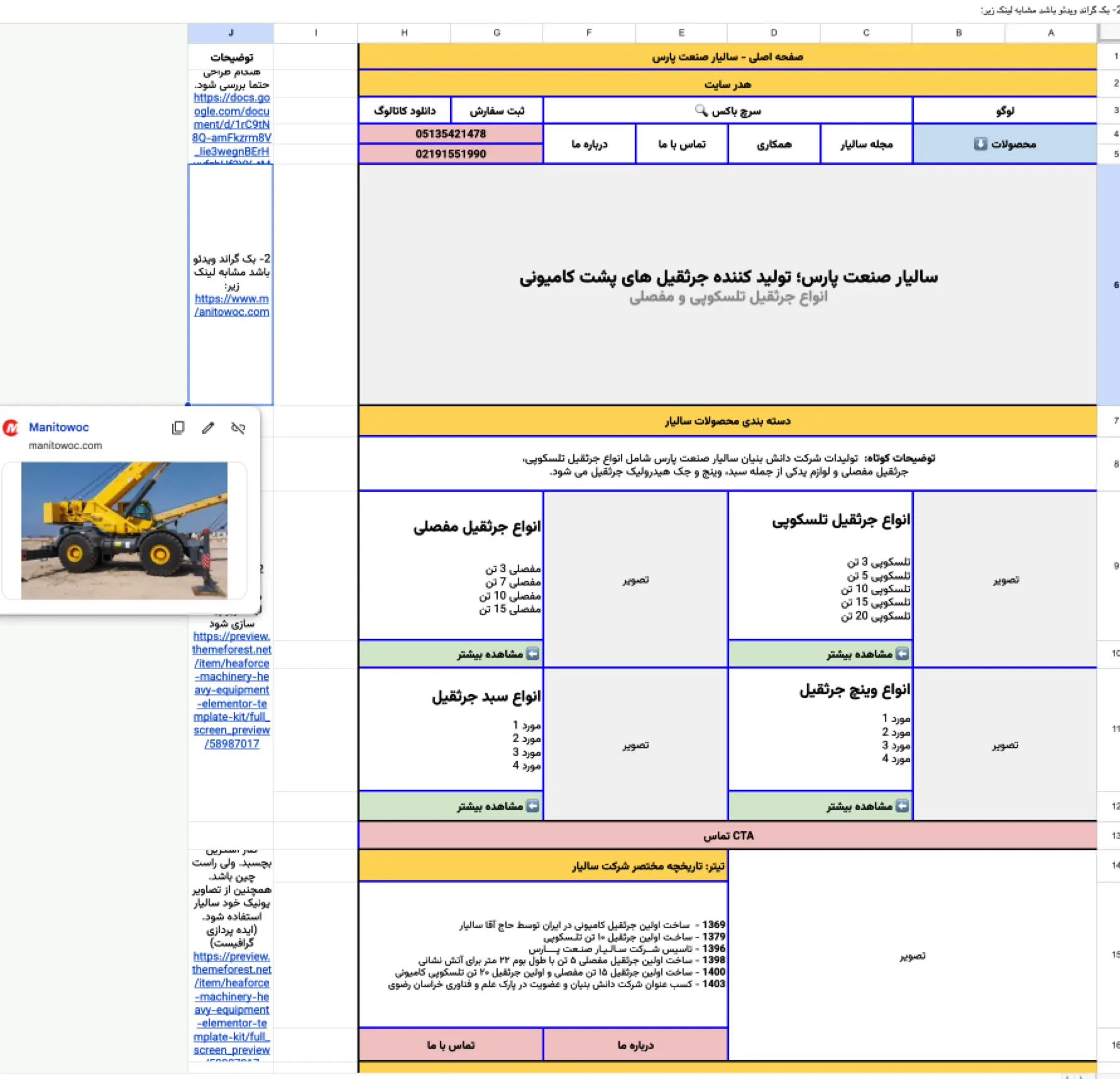Open the Manitowoc title link in preview popup
The width and height of the screenshot is (1120, 1079).
[59, 428]
